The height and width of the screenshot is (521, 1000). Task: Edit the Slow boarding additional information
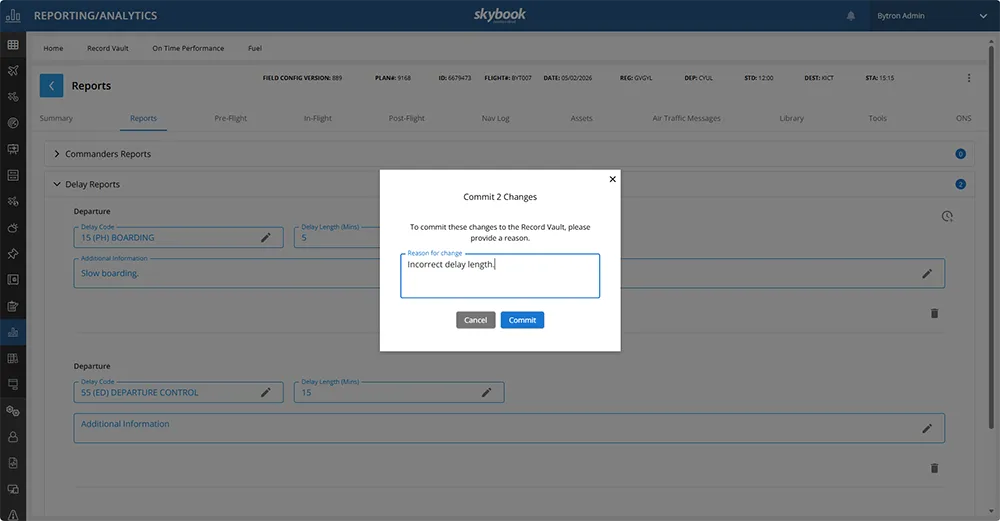927,273
